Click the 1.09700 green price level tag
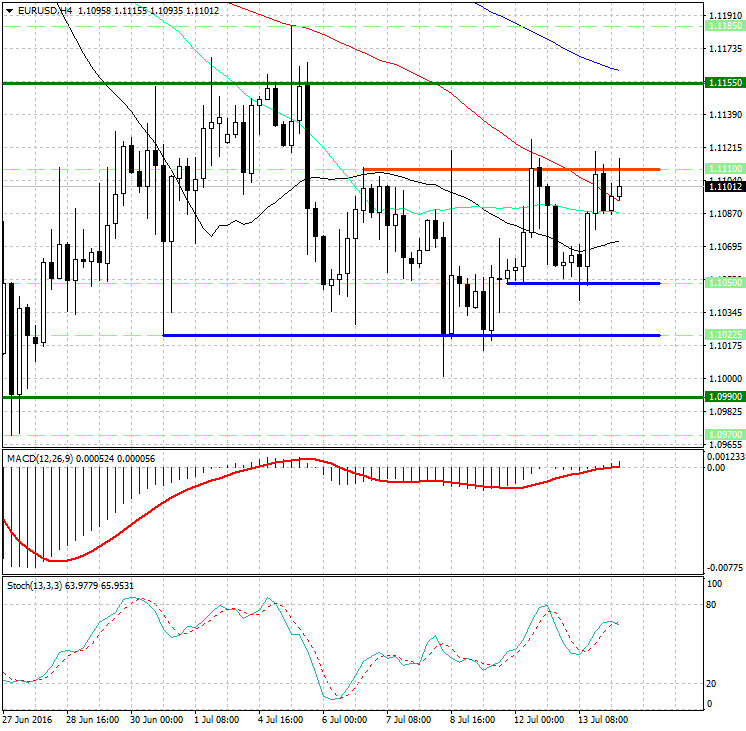Image resolution: width=746 pixels, height=731 pixels. pyautogui.click(x=725, y=435)
